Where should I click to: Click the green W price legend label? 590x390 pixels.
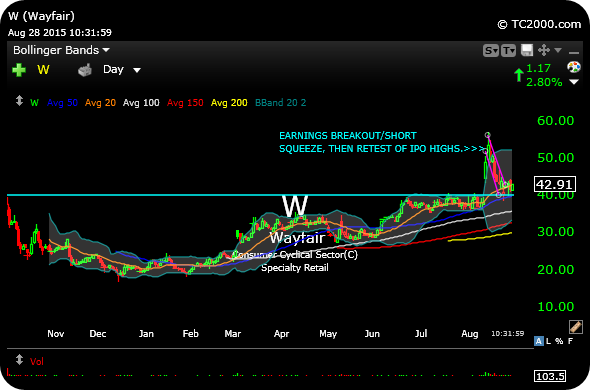tap(34, 102)
